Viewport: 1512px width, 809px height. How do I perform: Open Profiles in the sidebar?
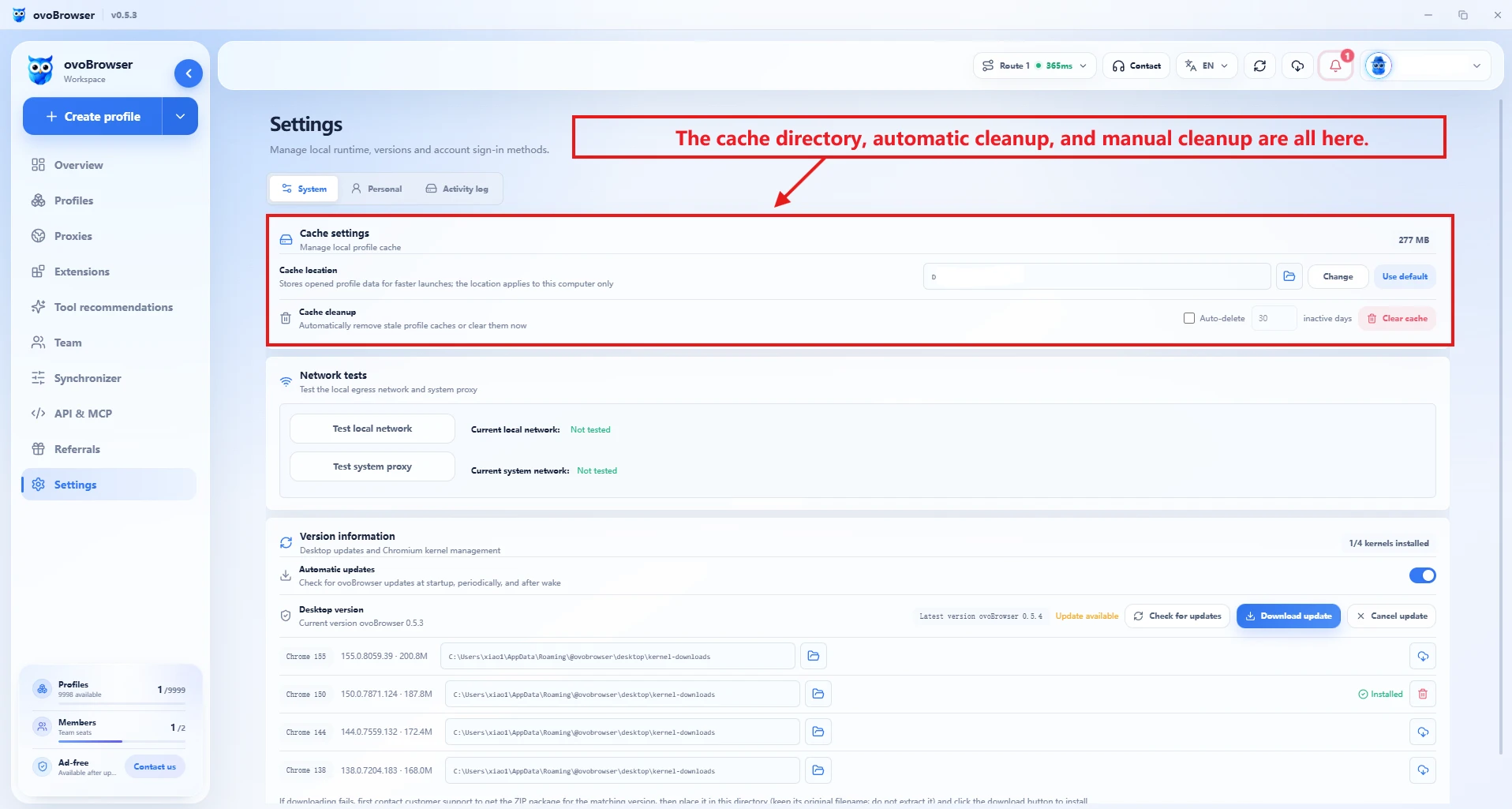(109, 200)
